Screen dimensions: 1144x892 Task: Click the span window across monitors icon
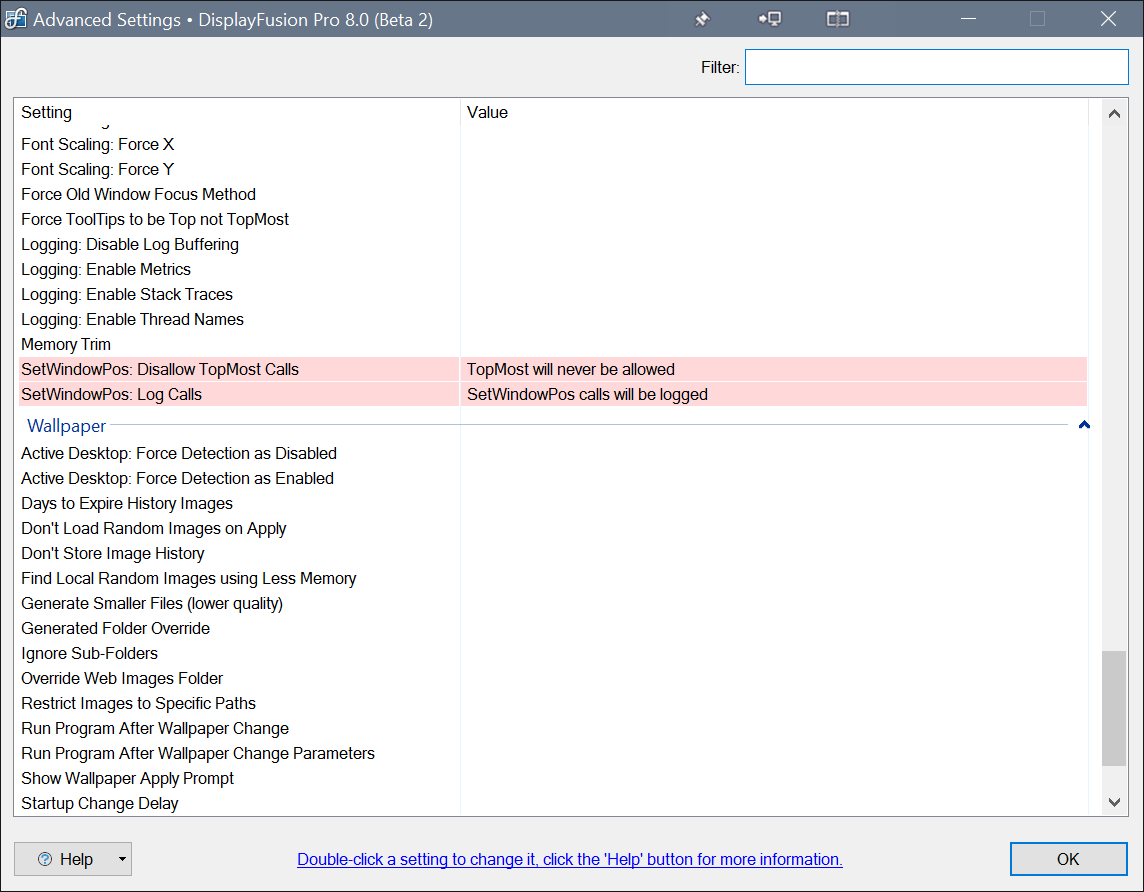tap(837, 19)
